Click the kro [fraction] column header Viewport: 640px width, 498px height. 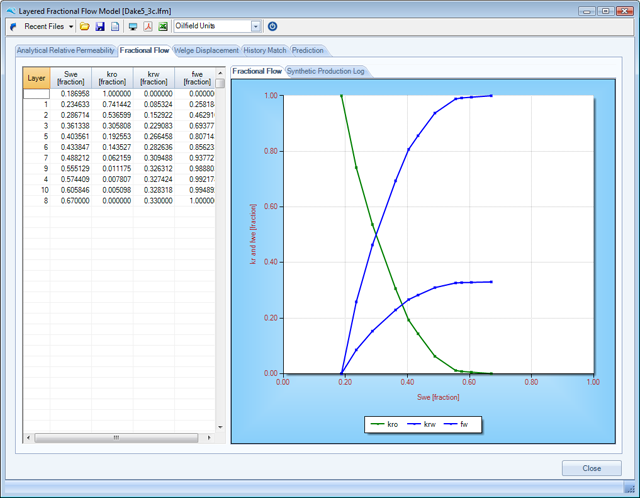[112, 78]
